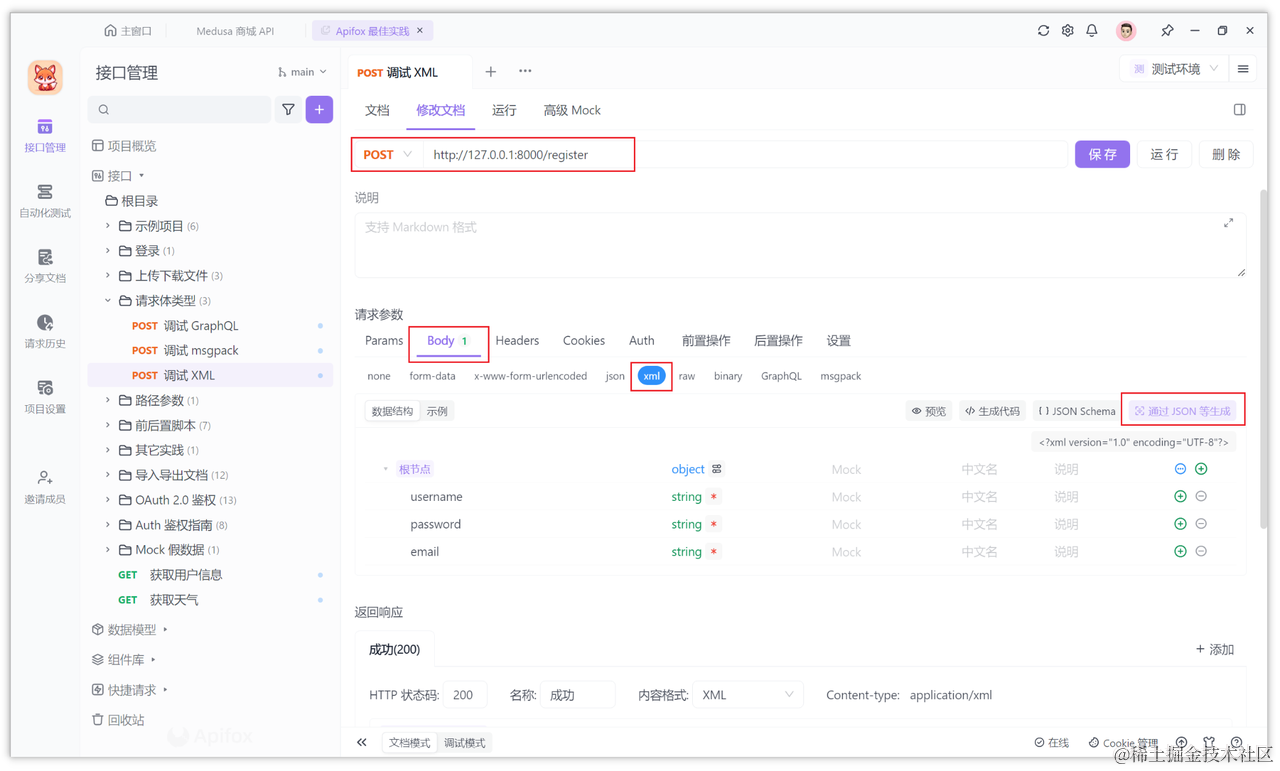Collapse the 请求体类型 folder

[x=108, y=301]
